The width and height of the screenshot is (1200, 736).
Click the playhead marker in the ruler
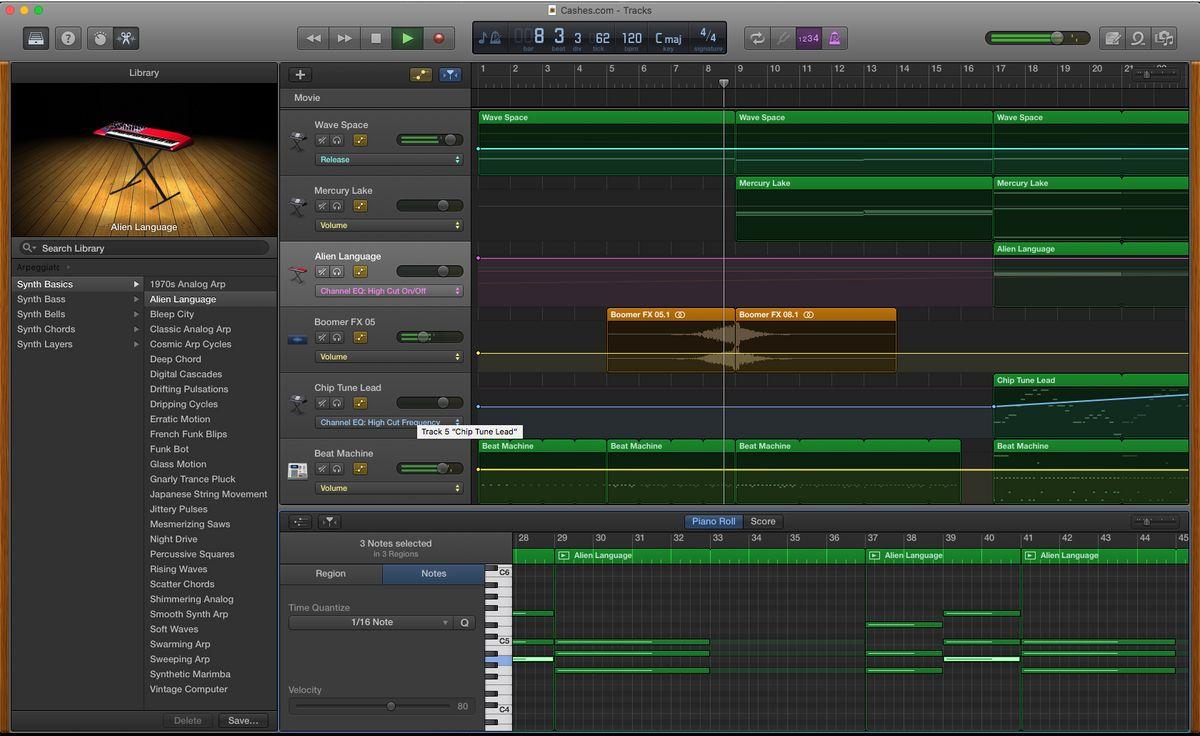[724, 83]
